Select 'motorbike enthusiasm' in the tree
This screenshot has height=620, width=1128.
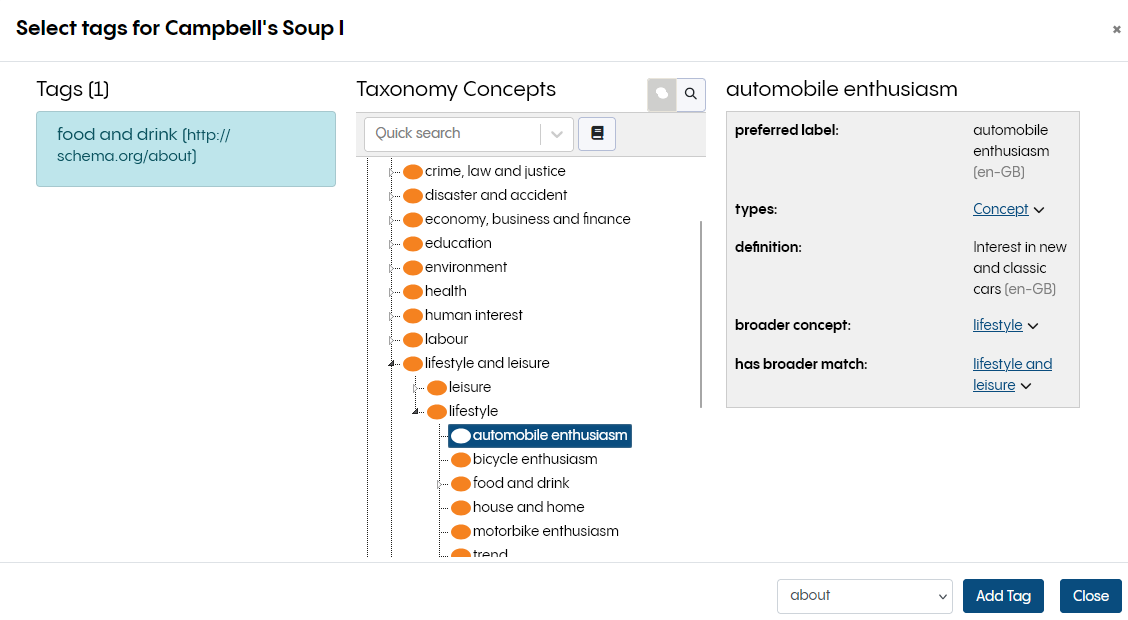(x=545, y=531)
